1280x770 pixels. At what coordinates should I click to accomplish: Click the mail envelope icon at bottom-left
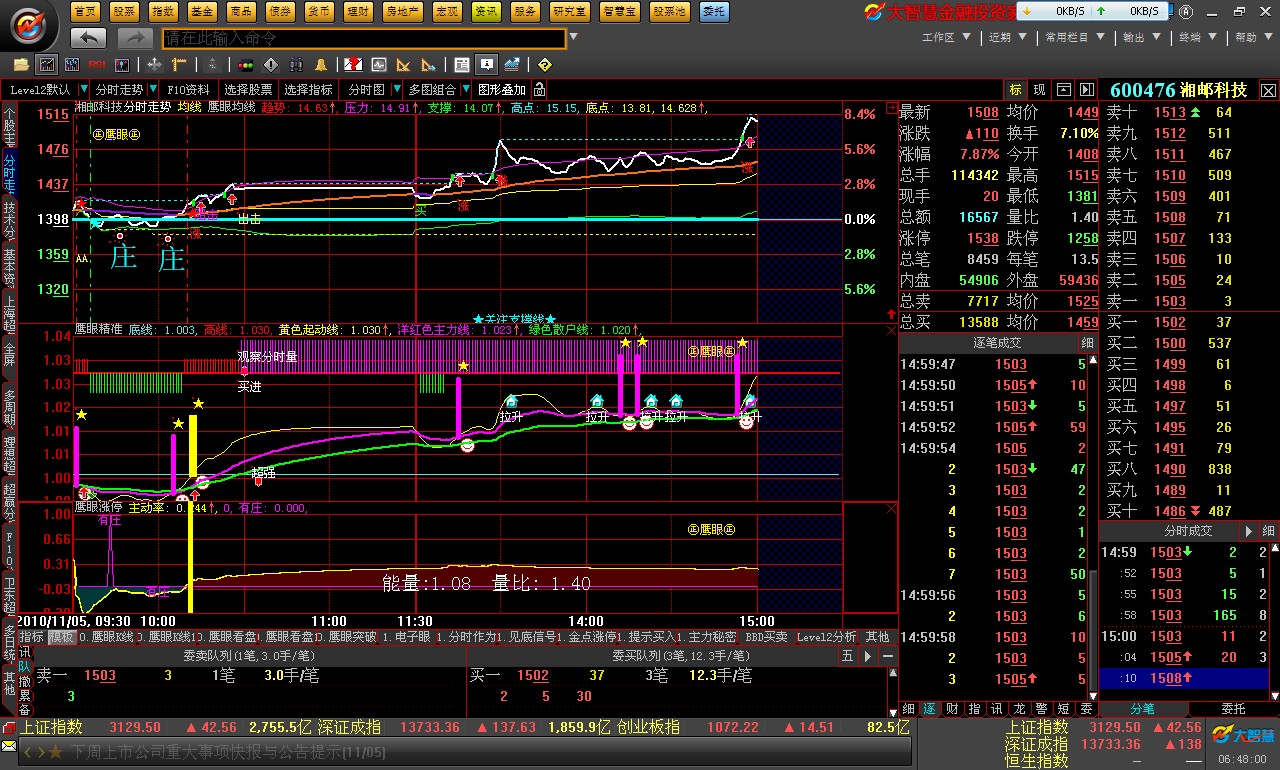[9, 747]
